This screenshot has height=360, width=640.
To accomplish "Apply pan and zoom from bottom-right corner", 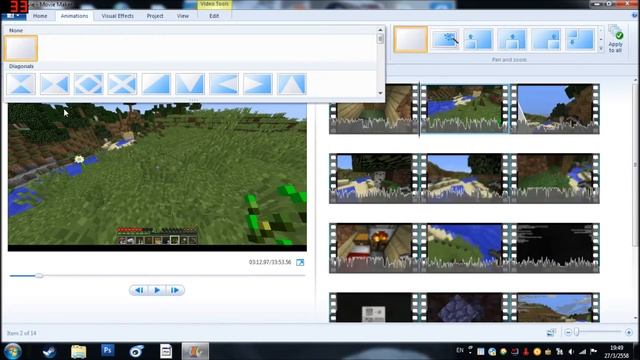I will coord(546,40).
